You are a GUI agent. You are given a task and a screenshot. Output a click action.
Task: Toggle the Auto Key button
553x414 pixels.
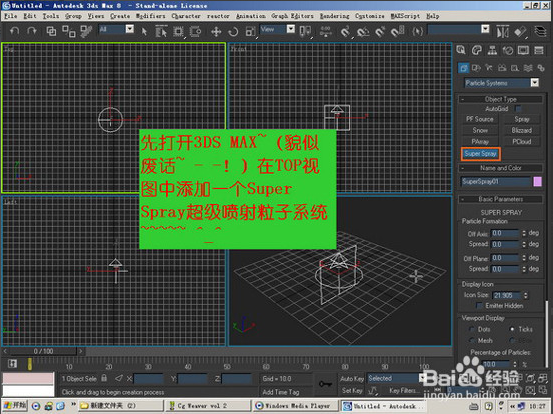pyautogui.click(x=352, y=378)
